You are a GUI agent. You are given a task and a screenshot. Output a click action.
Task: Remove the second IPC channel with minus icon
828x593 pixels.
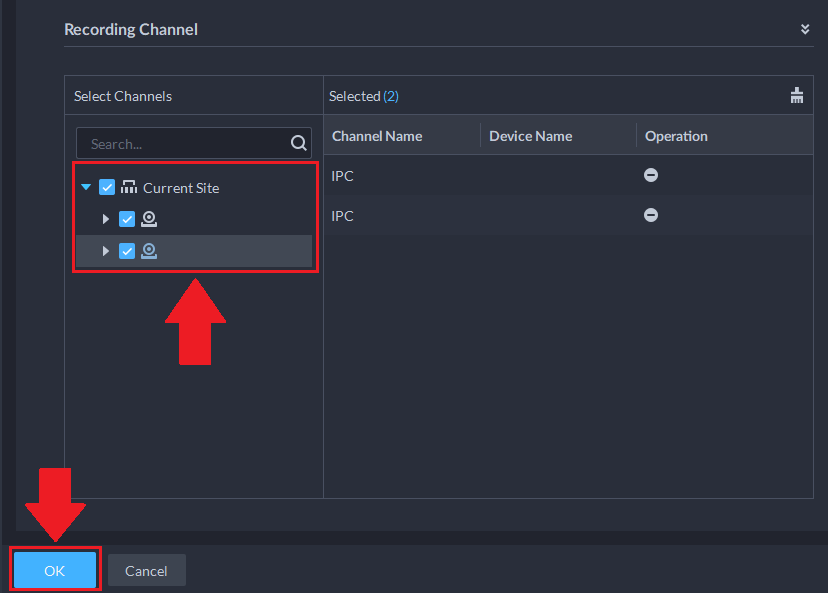[651, 215]
